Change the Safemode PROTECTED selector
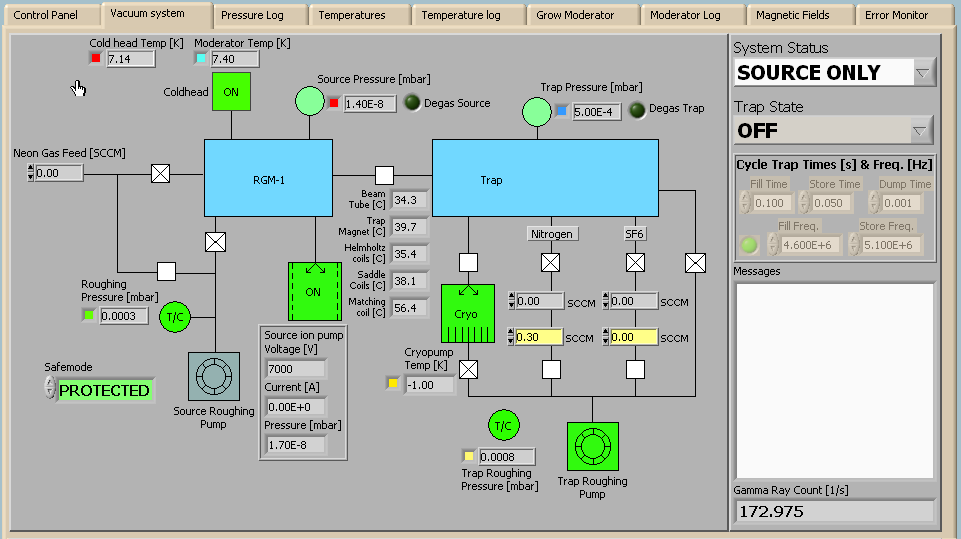Screen dimensions: 961x539 click(50, 390)
